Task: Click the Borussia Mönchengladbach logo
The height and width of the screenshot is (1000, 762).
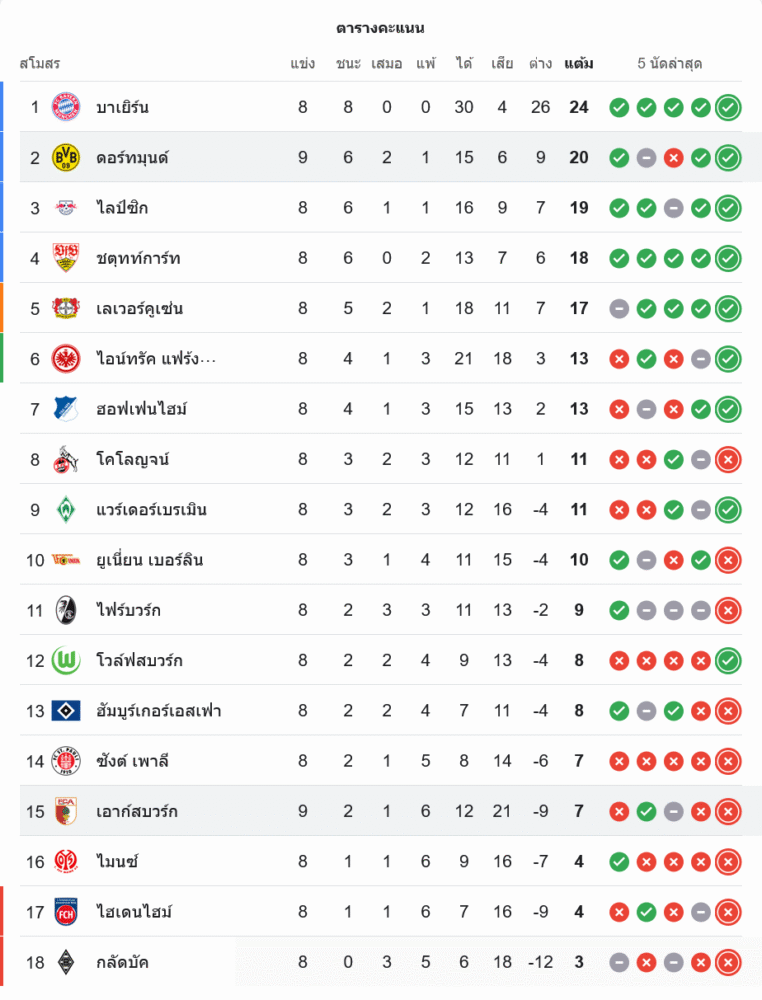Action: [66, 962]
